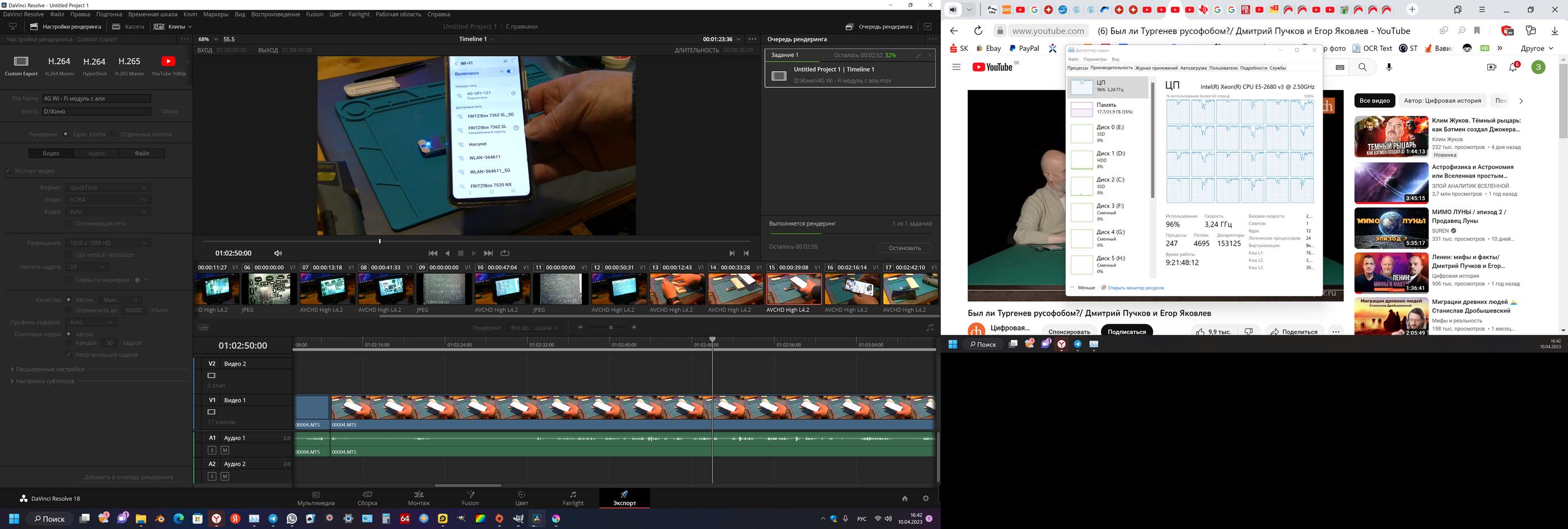Check Use vertical resolution option
Screen dimensions: 1568x529
pyautogui.click(x=69, y=255)
